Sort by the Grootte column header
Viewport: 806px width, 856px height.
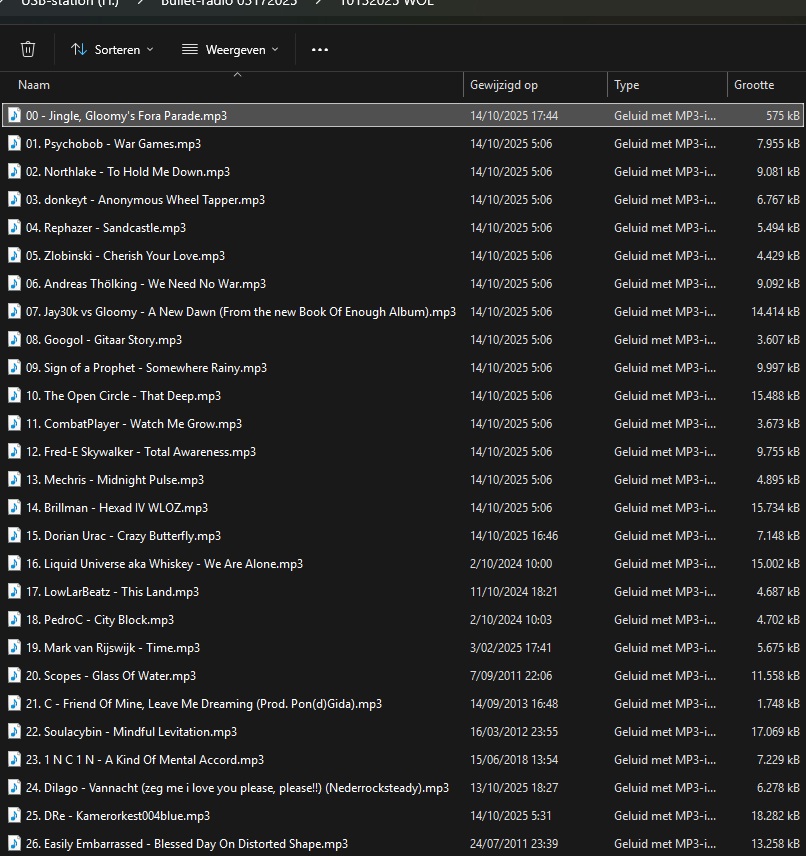pyautogui.click(x=754, y=85)
